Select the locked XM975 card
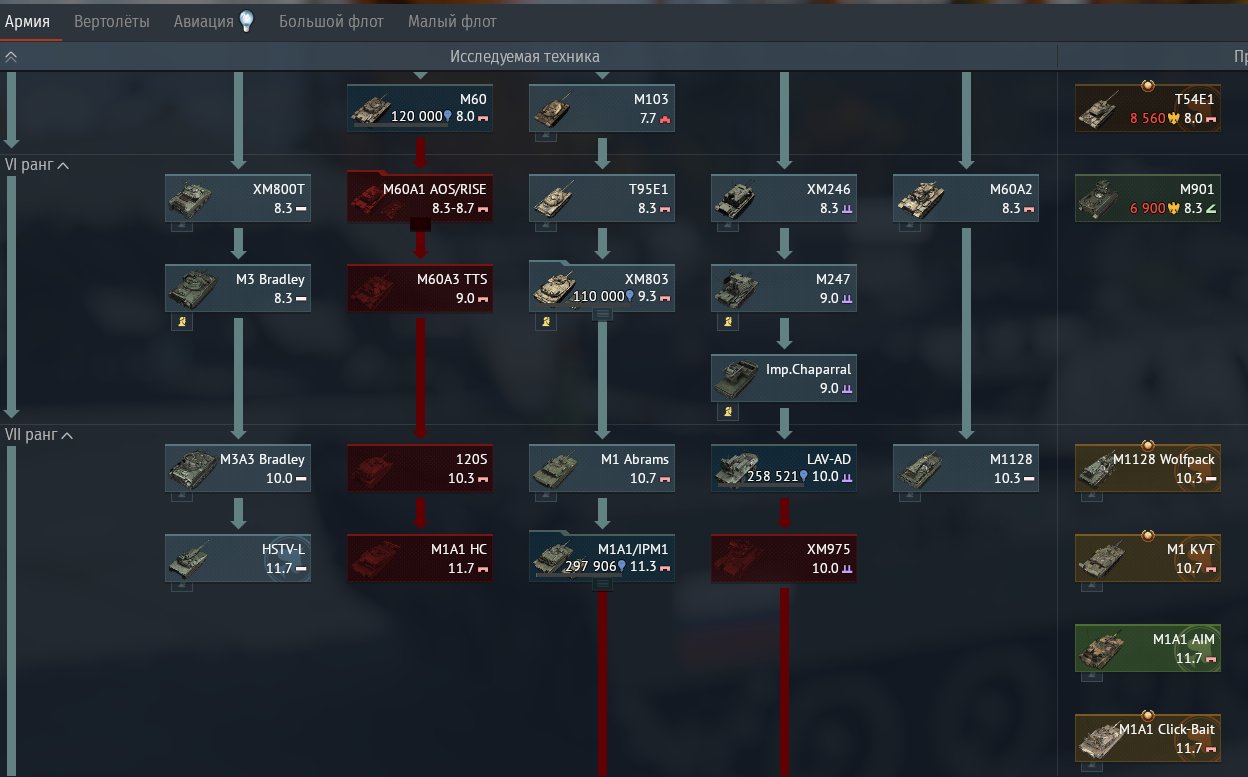The image size is (1248, 777). (x=784, y=557)
